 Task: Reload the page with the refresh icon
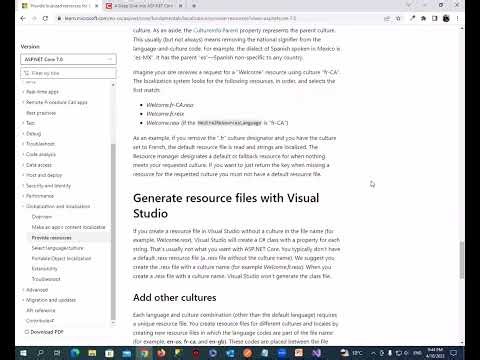click(x=45, y=19)
